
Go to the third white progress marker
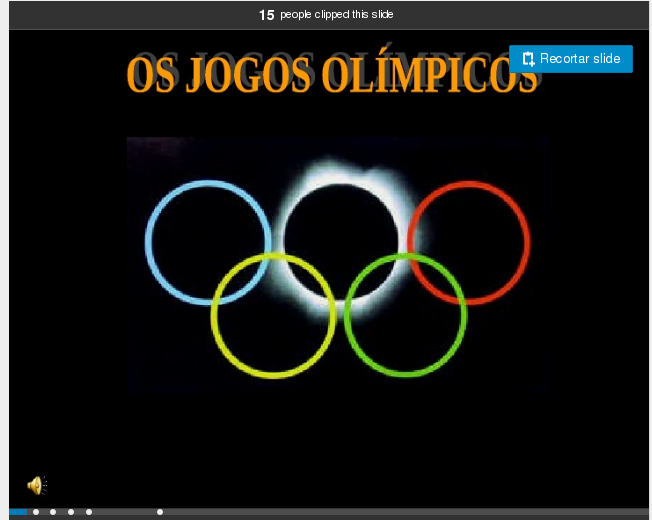(71, 512)
